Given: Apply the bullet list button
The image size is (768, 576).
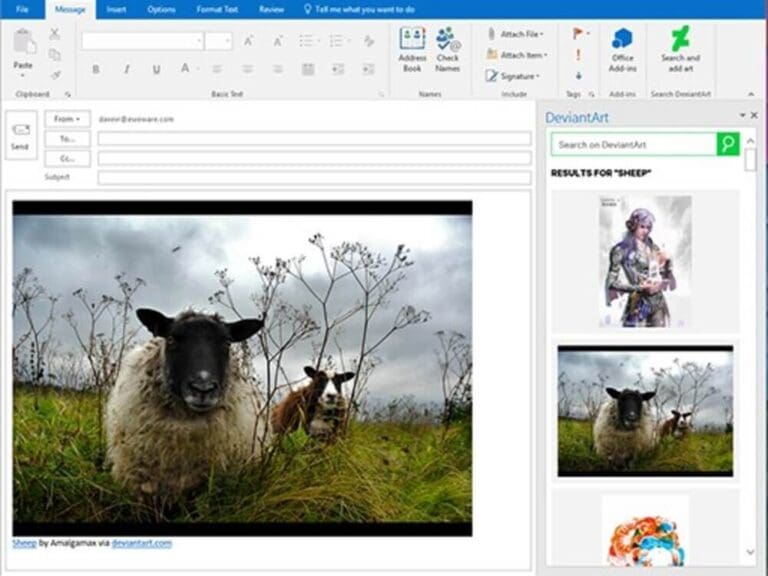Looking at the screenshot, I should pyautogui.click(x=306, y=41).
